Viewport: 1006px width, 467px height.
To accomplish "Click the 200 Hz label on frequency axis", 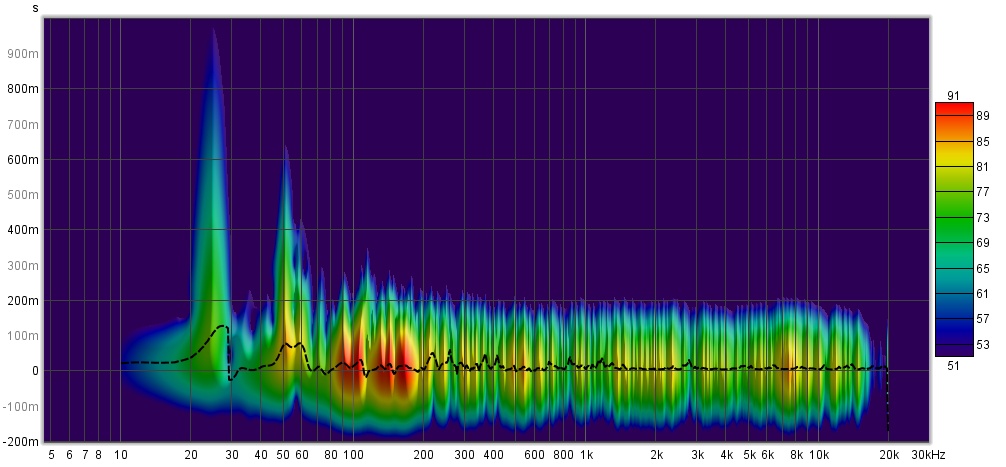I will pyautogui.click(x=423, y=455).
